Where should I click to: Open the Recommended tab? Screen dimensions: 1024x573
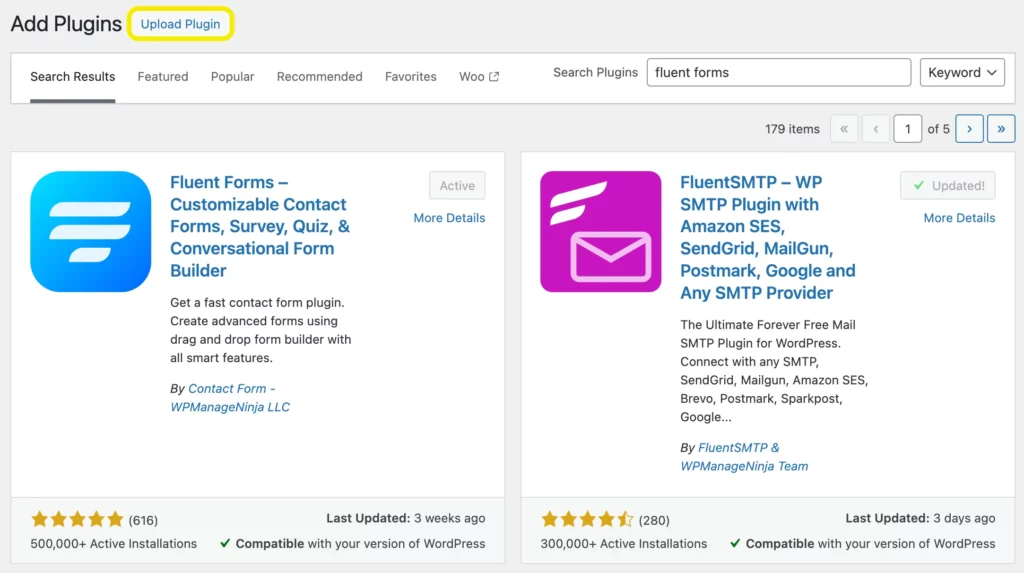coord(319,76)
